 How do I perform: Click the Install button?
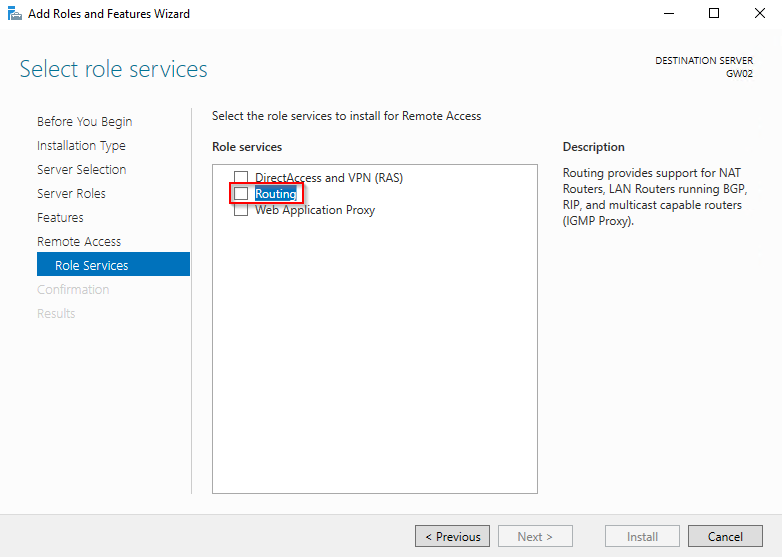click(642, 536)
